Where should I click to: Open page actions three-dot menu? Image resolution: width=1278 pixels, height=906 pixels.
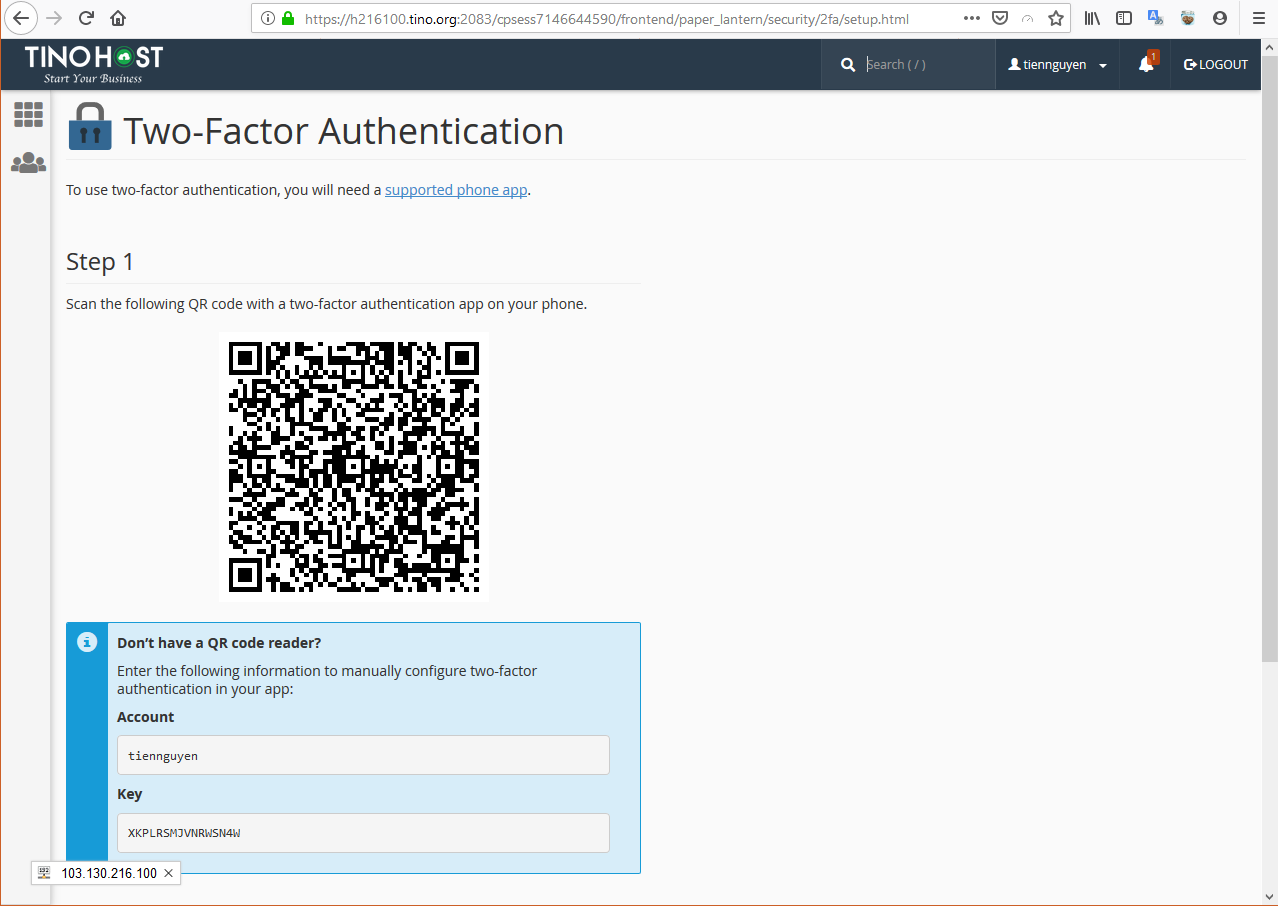point(972,18)
